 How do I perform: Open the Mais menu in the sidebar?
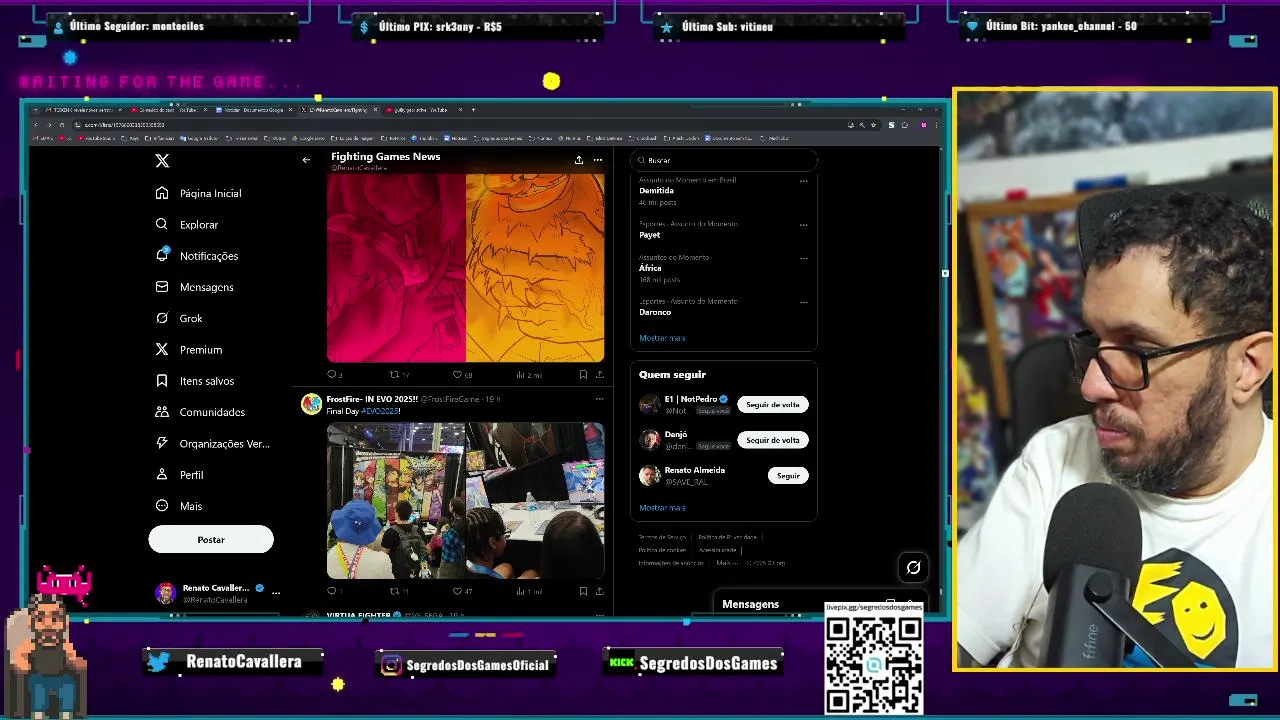coord(179,506)
